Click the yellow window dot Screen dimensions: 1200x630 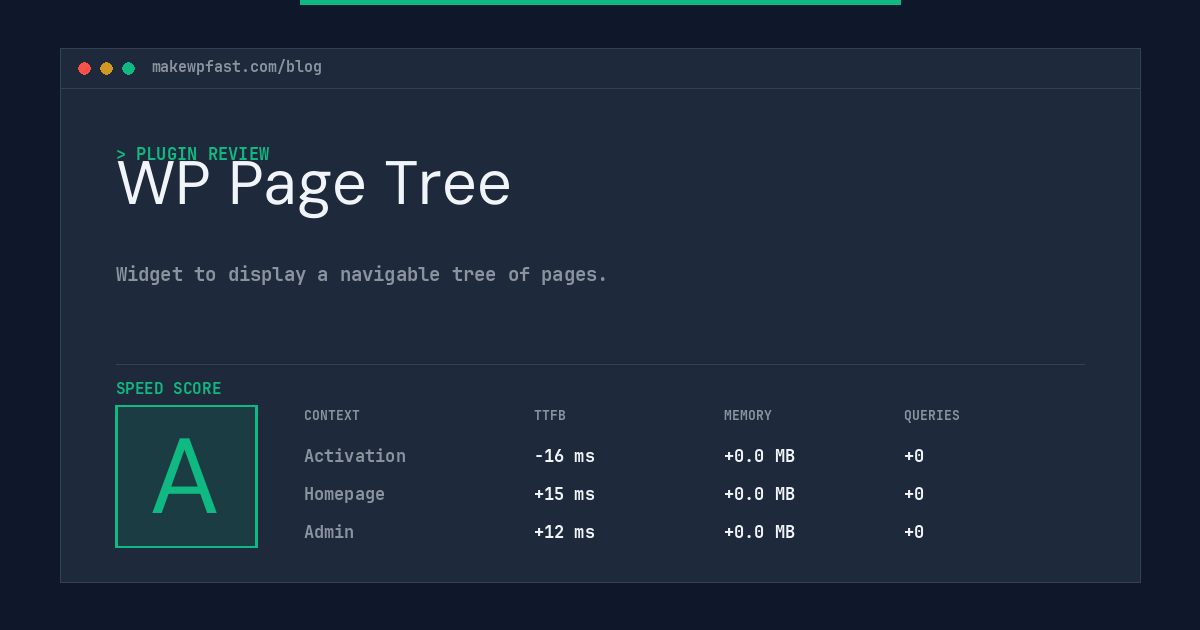click(106, 68)
